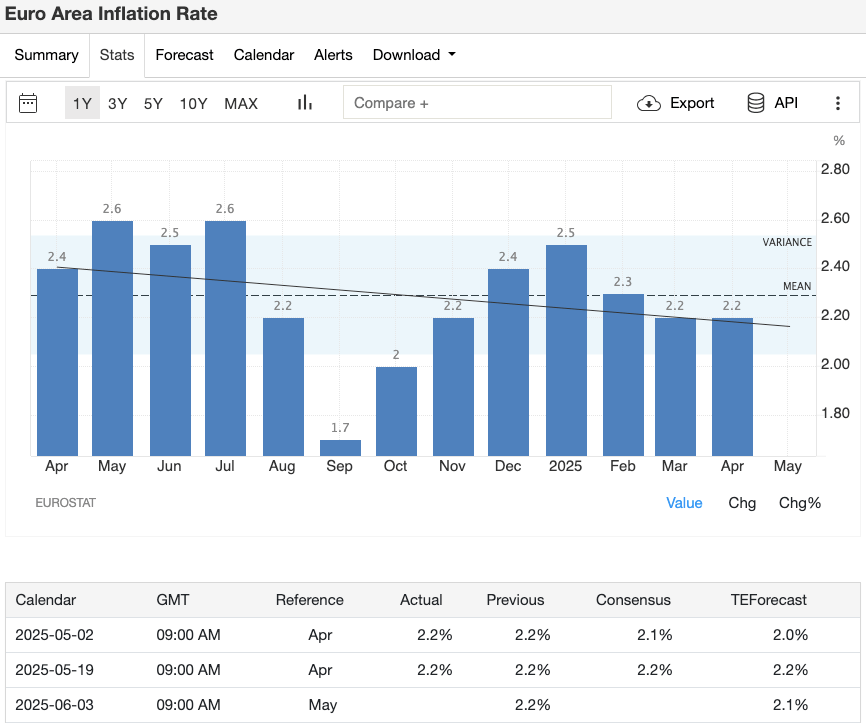Open the Alerts section

(333, 55)
